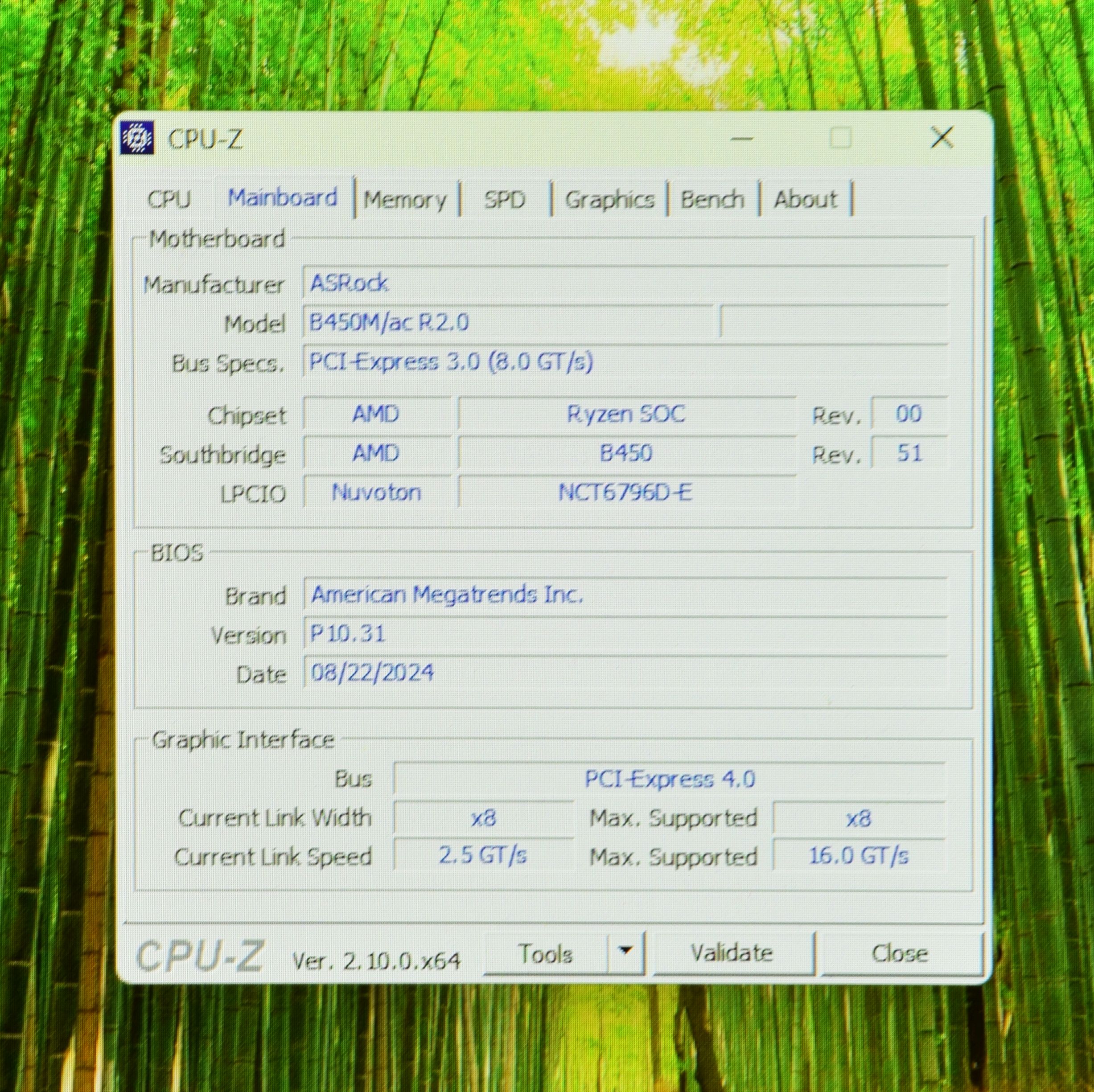Switch to the Bench tab
This screenshot has width=1094, height=1092.
coord(712,199)
